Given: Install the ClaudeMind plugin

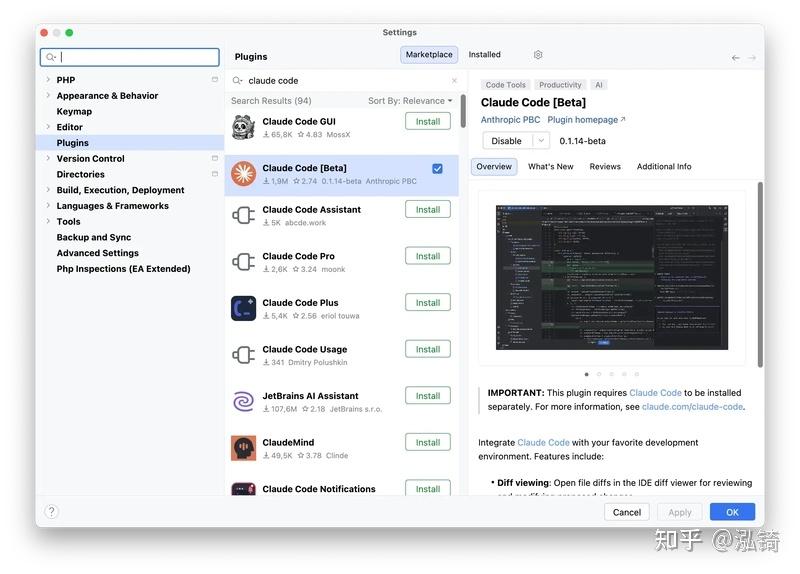Looking at the screenshot, I should point(428,442).
